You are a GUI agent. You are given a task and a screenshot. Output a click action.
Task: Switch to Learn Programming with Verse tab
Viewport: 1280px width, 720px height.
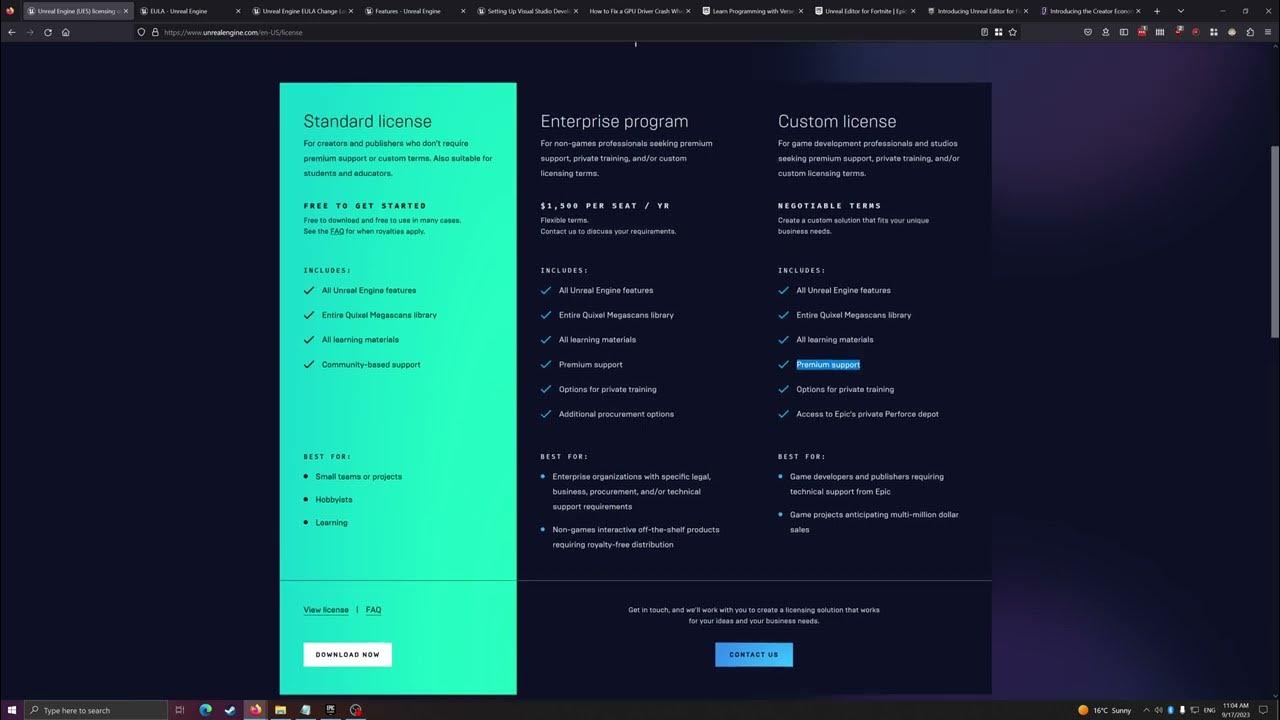[x=753, y=11]
